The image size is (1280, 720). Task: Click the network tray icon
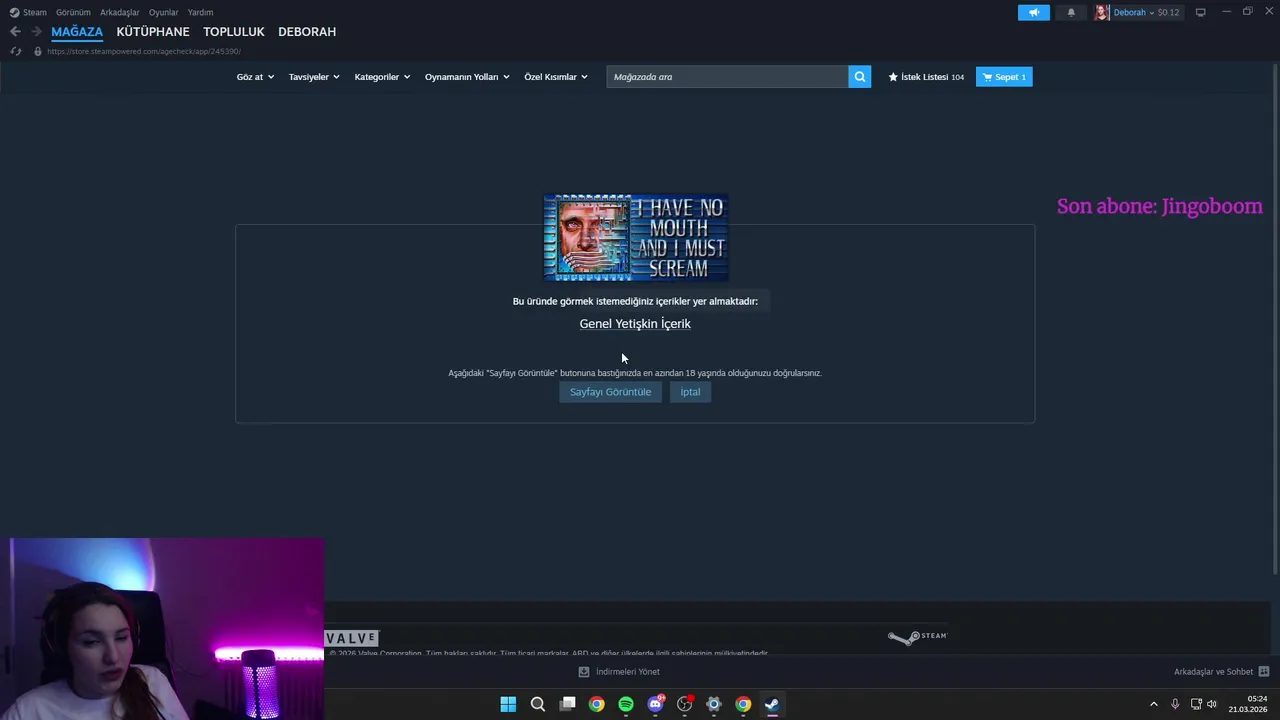1196,704
